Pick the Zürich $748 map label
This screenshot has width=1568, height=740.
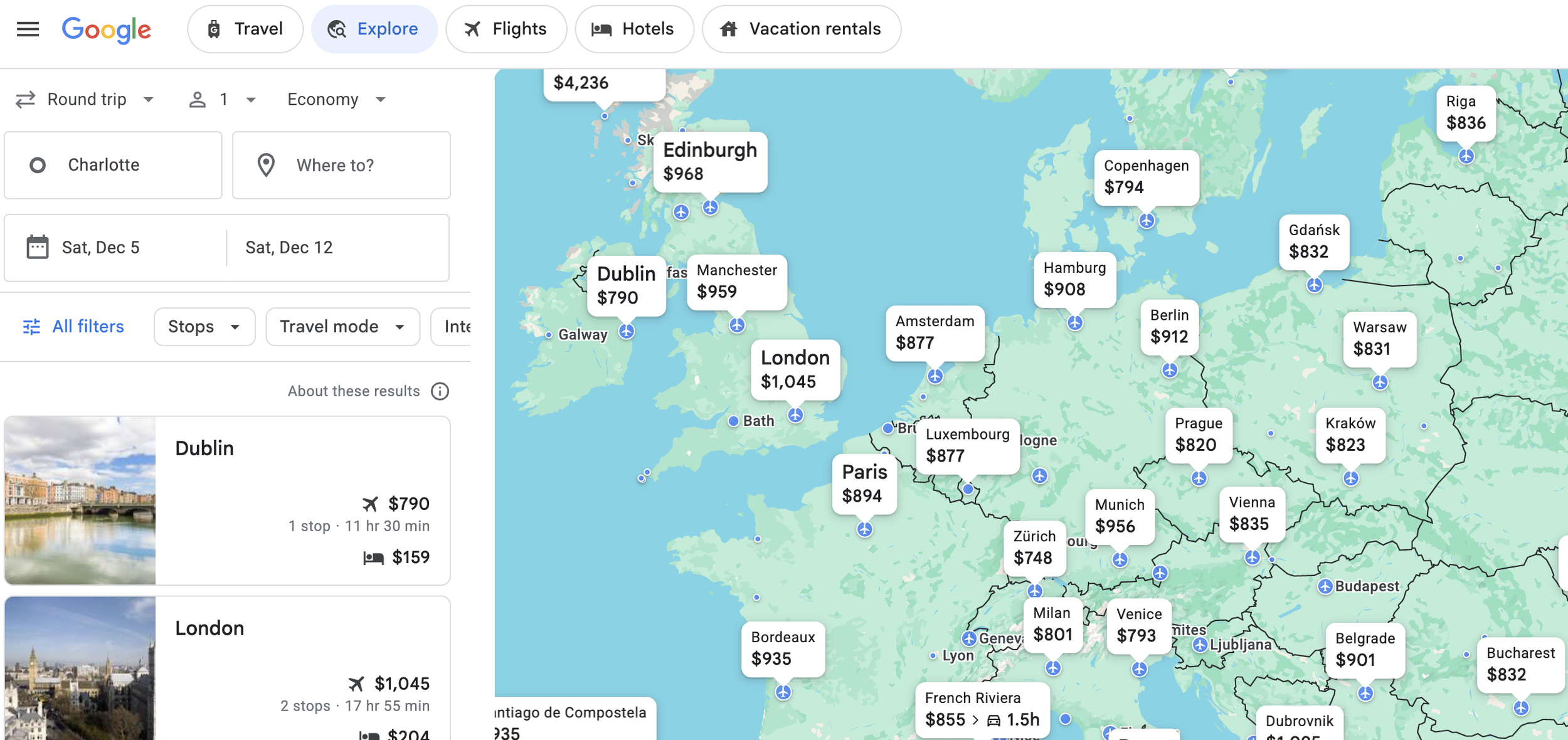pos(1035,548)
